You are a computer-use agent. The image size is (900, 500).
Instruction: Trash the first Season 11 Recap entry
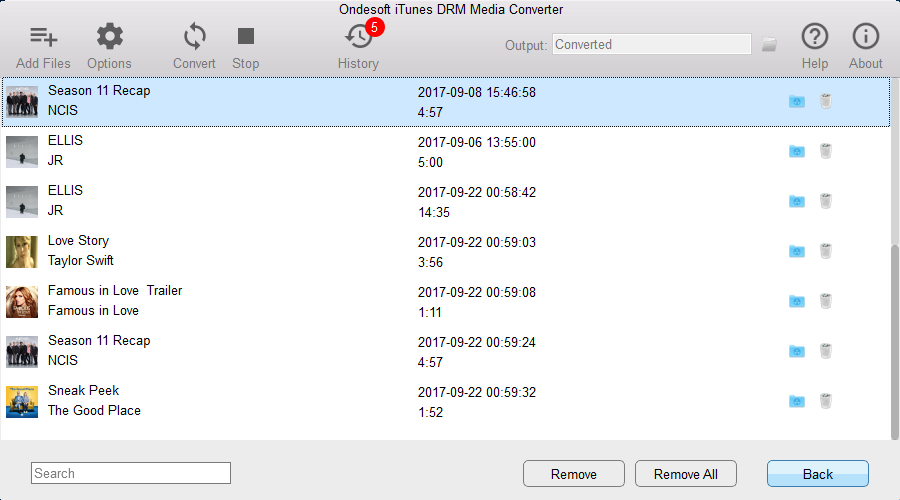tap(826, 101)
